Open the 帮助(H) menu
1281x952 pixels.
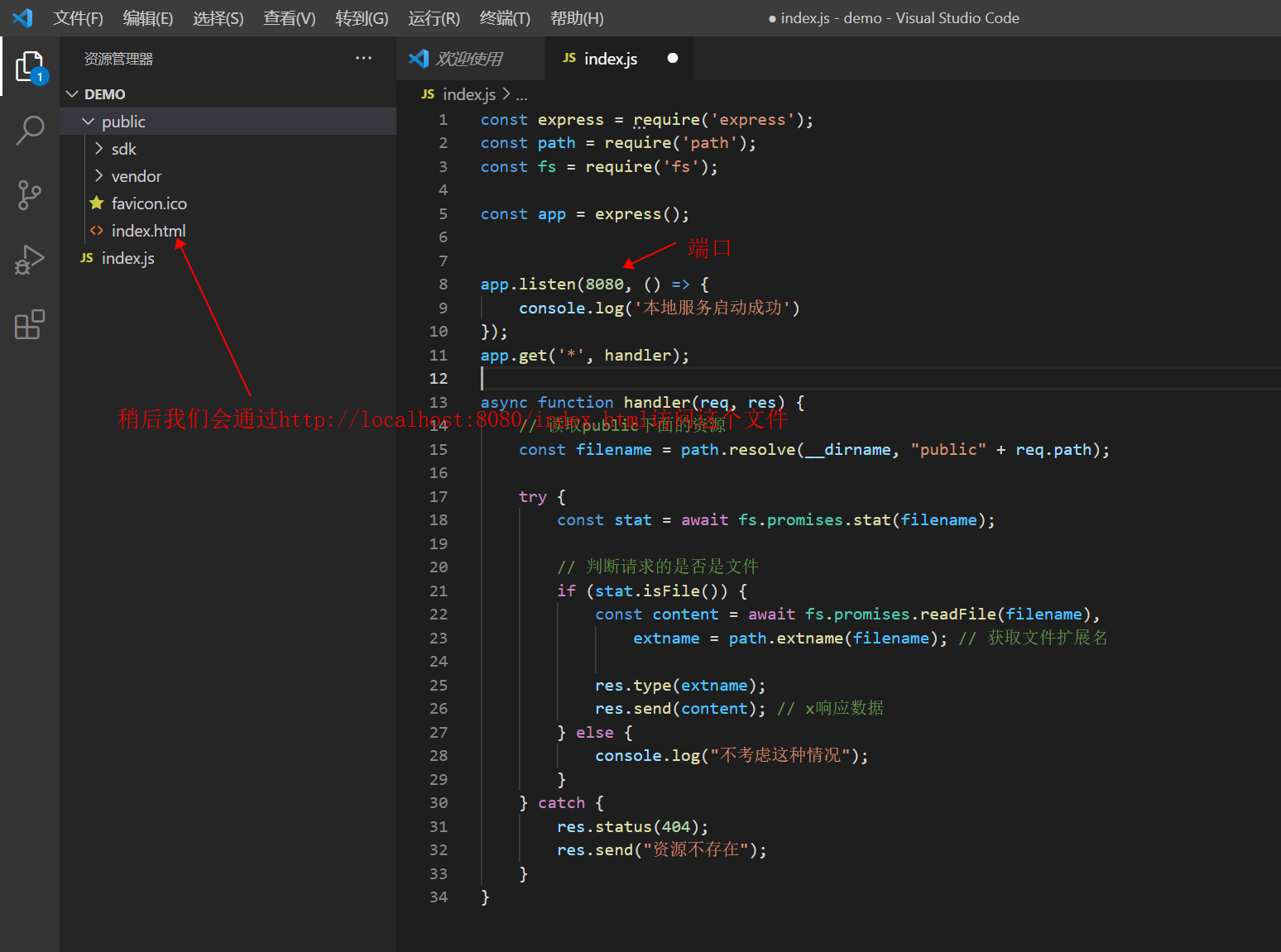[x=577, y=18]
